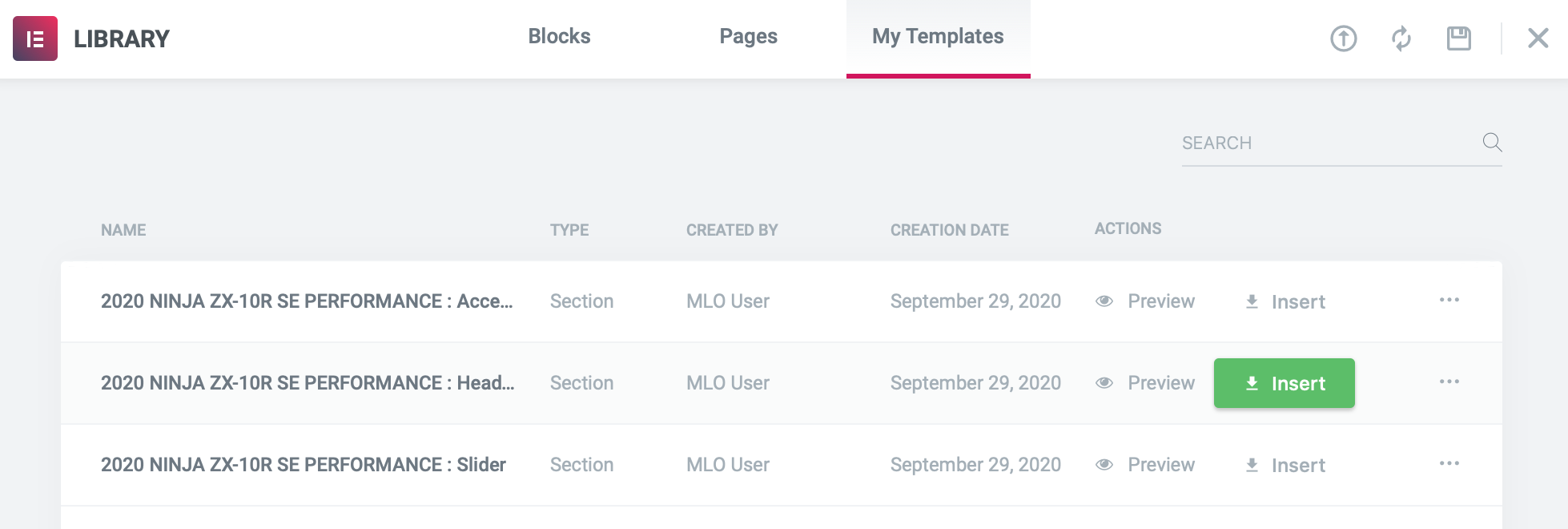This screenshot has width=1568, height=529.
Task: Click the search magnifier icon
Action: [1491, 143]
